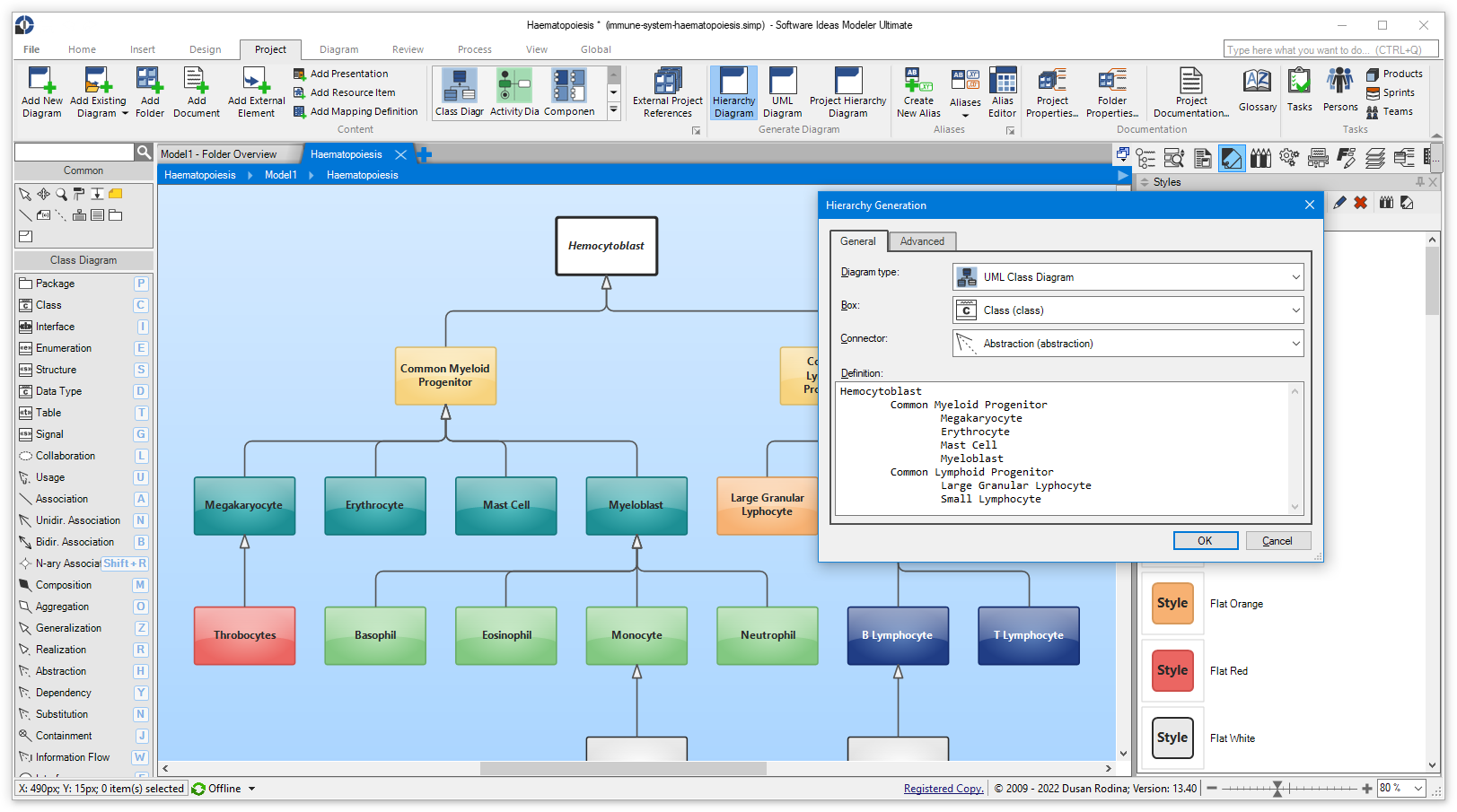1457x812 pixels.
Task: Open Project Properties
Action: point(1052,92)
